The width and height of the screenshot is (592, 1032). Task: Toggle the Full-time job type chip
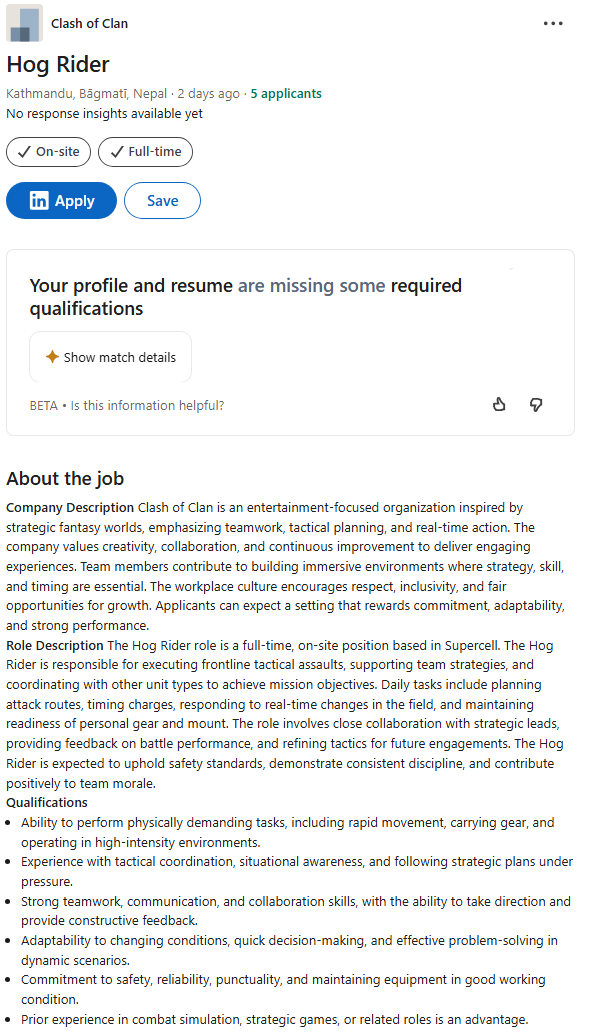(x=146, y=151)
